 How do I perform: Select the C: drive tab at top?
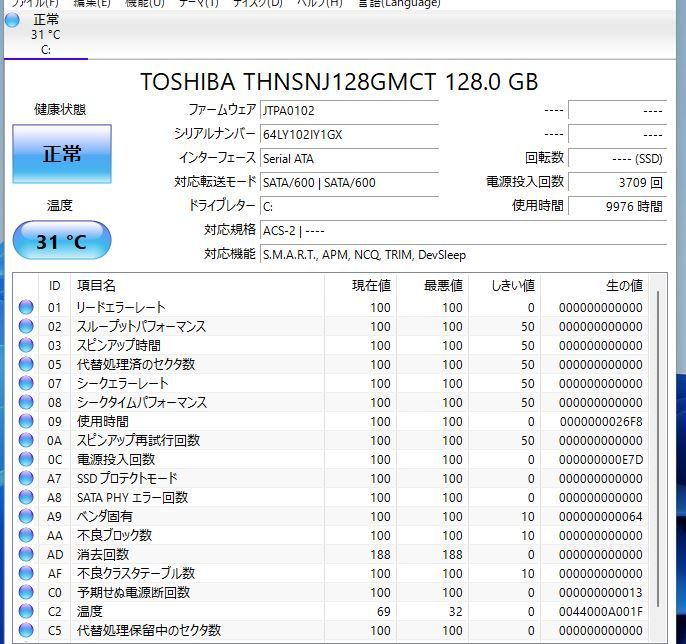(x=46, y=35)
